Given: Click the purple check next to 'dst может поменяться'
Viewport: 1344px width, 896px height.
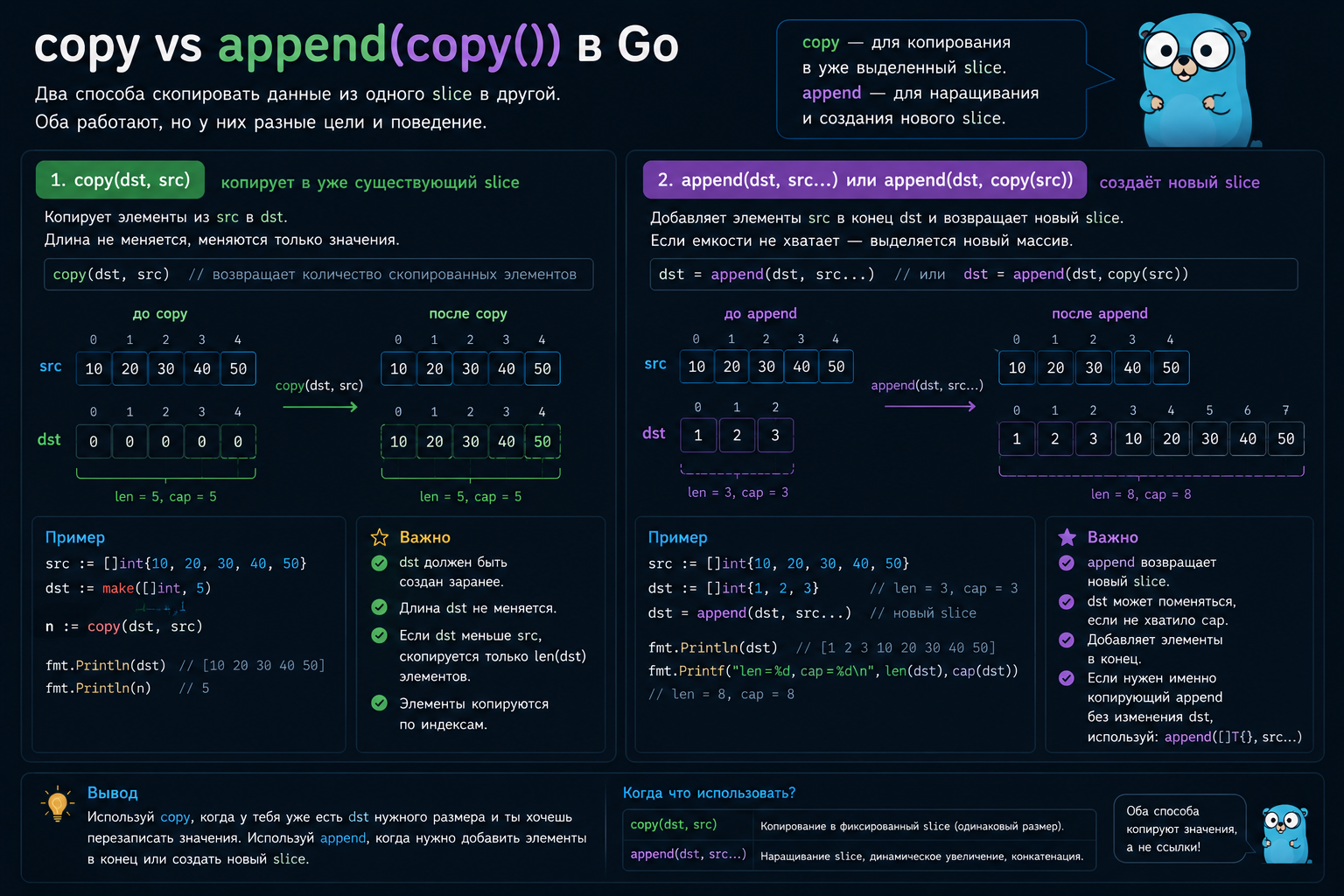Looking at the screenshot, I should click(x=1067, y=601).
